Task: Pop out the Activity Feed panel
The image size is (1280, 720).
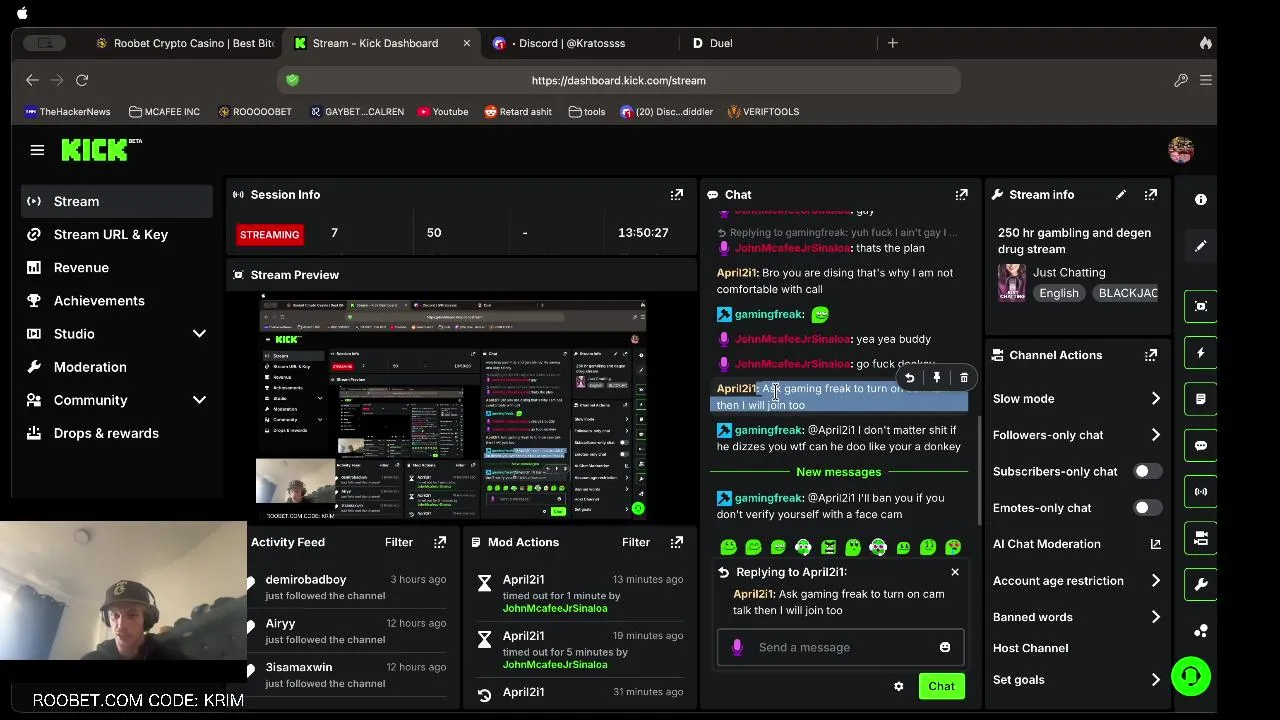Action: (x=440, y=542)
